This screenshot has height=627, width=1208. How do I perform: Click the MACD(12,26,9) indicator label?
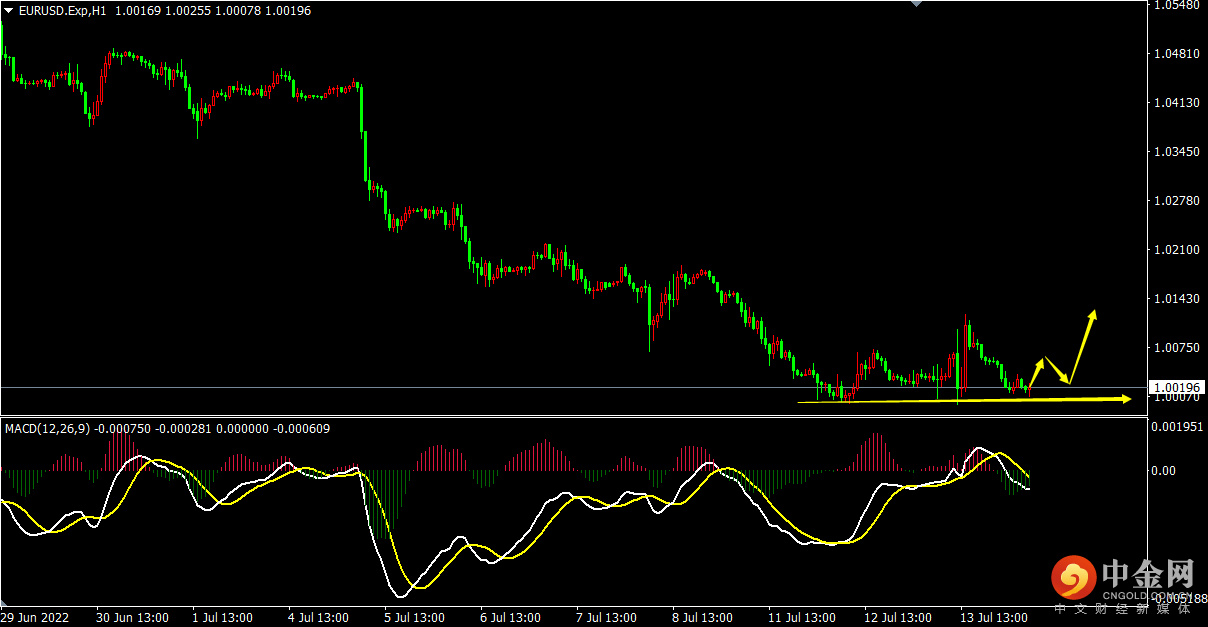pyautogui.click(x=48, y=429)
